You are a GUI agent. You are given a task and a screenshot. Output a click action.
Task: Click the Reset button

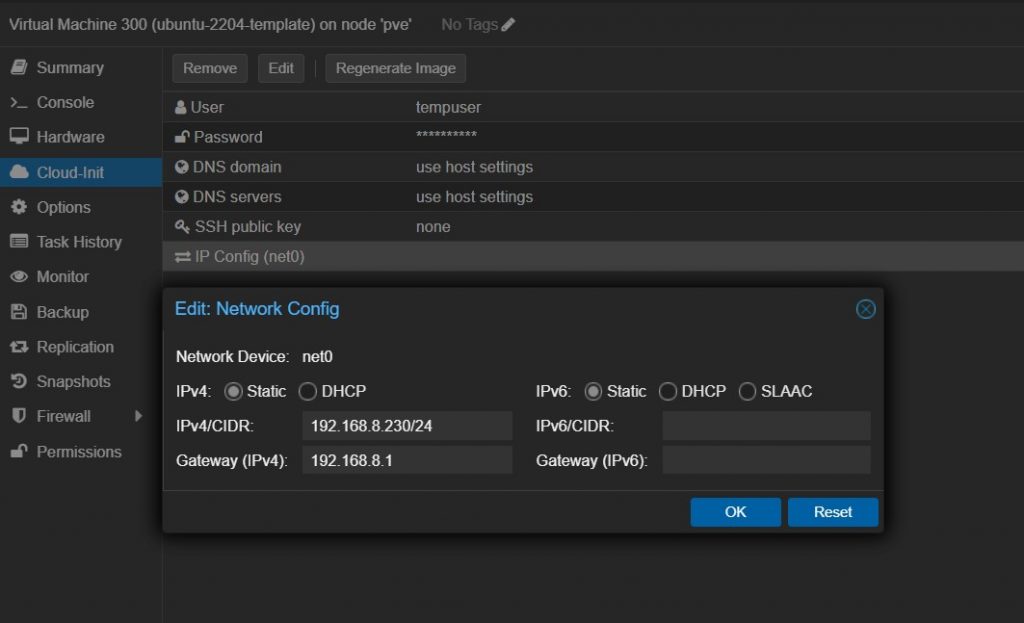(832, 512)
